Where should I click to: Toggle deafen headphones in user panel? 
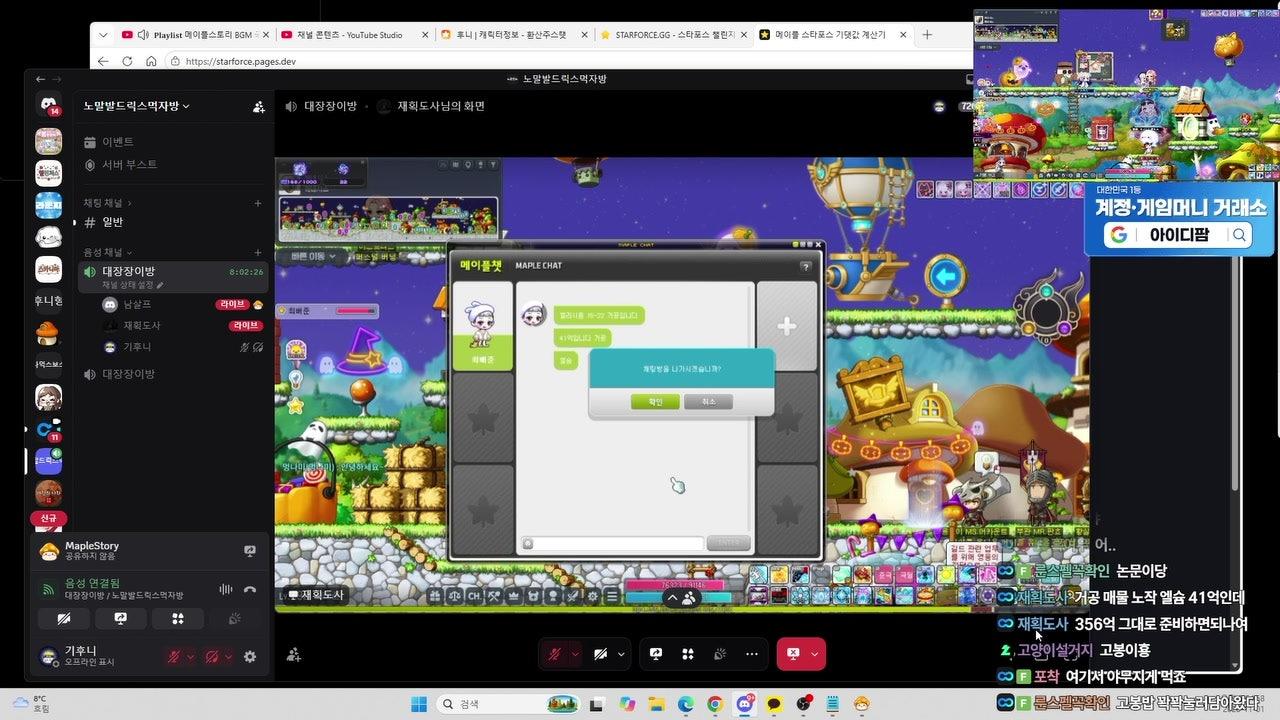[211, 657]
